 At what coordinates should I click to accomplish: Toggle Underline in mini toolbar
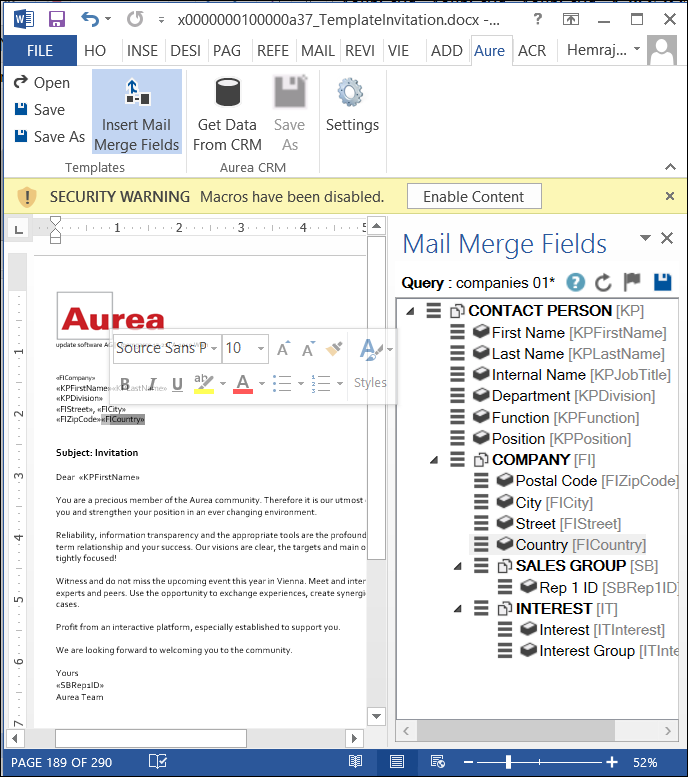tap(177, 384)
